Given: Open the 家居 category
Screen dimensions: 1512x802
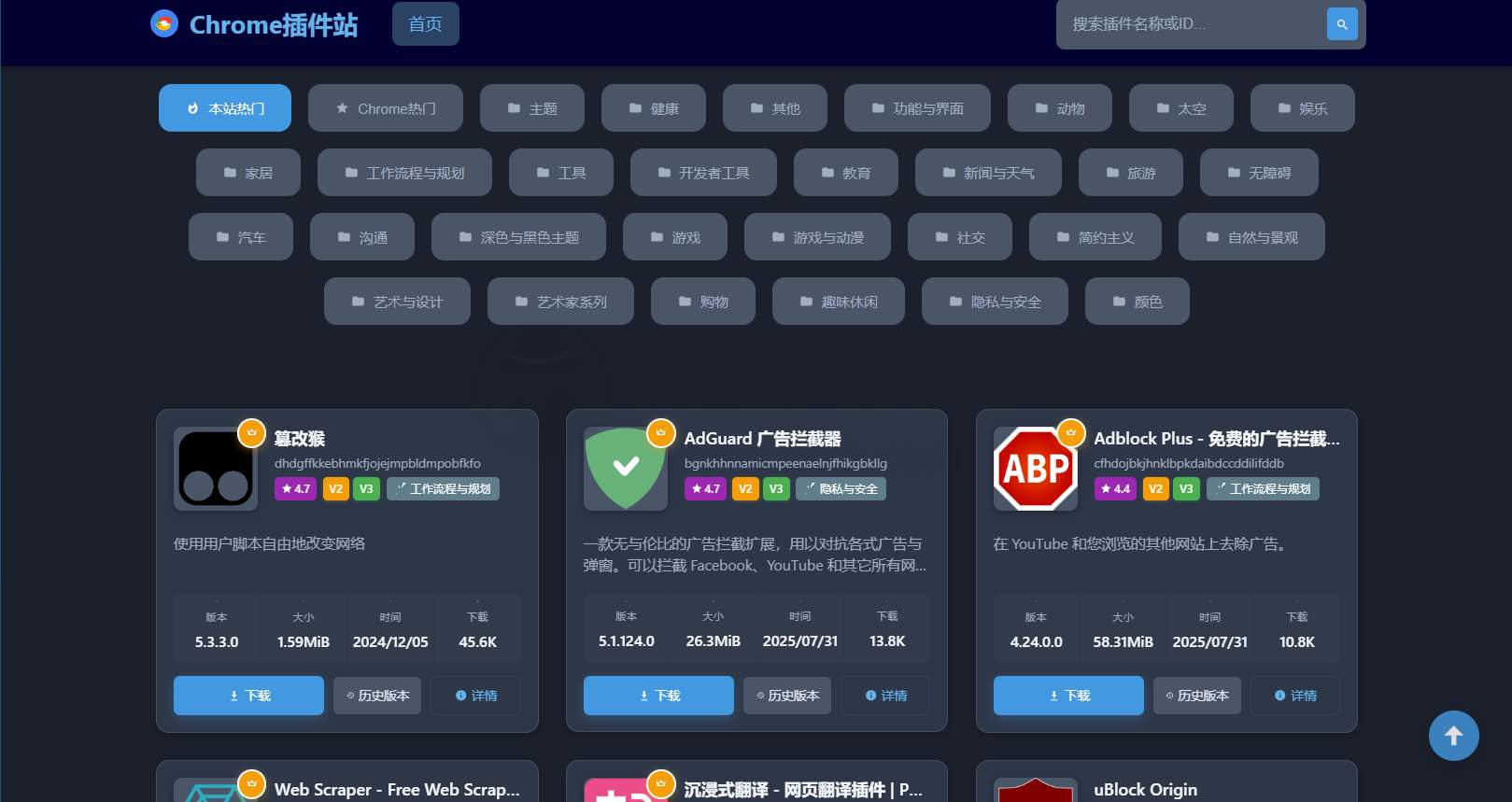Looking at the screenshot, I should pyautogui.click(x=248, y=173).
